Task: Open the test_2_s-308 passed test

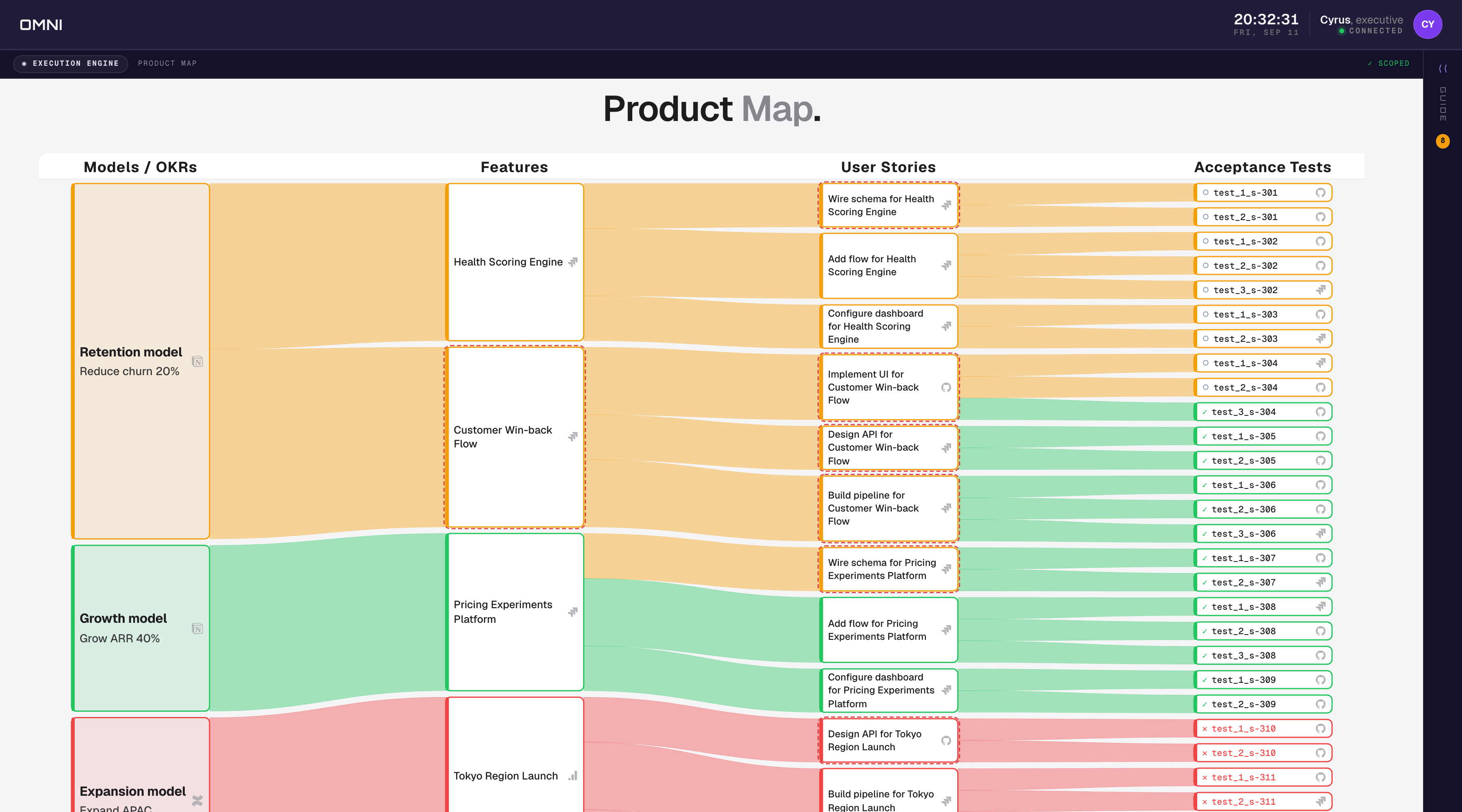Action: coord(1263,631)
